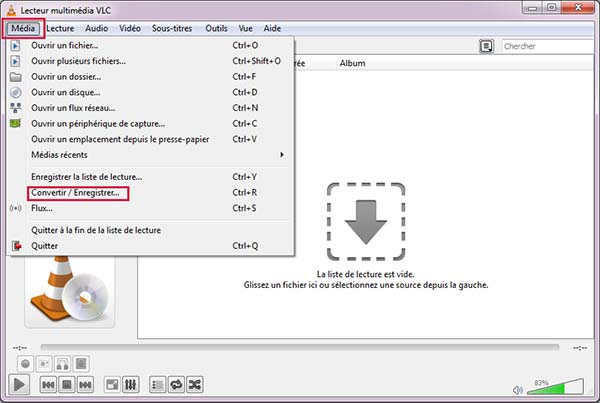The height and width of the screenshot is (403, 600).
Task: Click the empty playlist drop-zone arrow
Action: pos(366,222)
